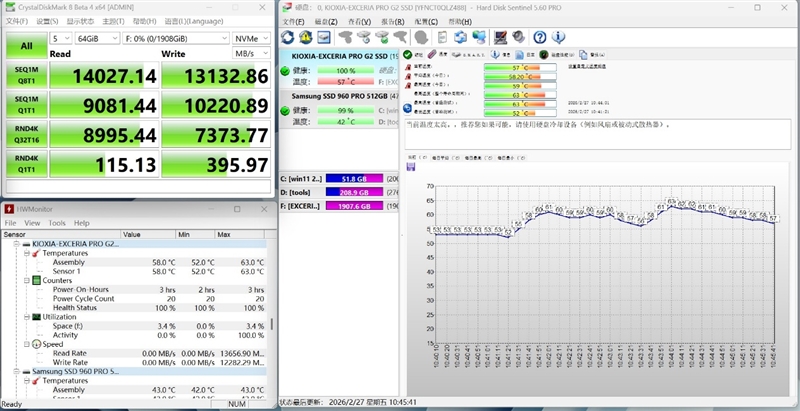This screenshot has width=800, height=411.
Task: Click the blue reset icon beside temperature rows
Action: [x=408, y=108]
